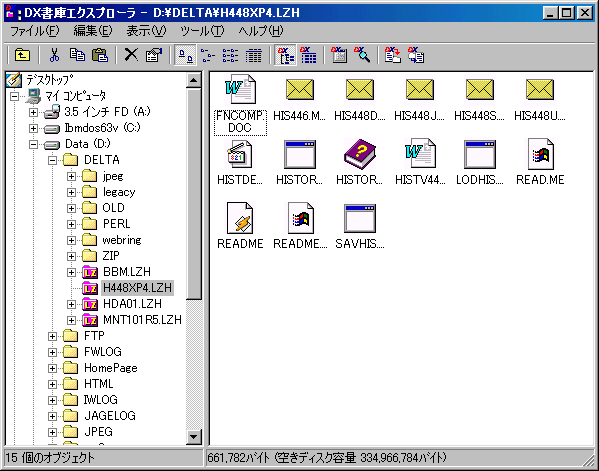Click the Up One Level folder icon

tap(23, 55)
